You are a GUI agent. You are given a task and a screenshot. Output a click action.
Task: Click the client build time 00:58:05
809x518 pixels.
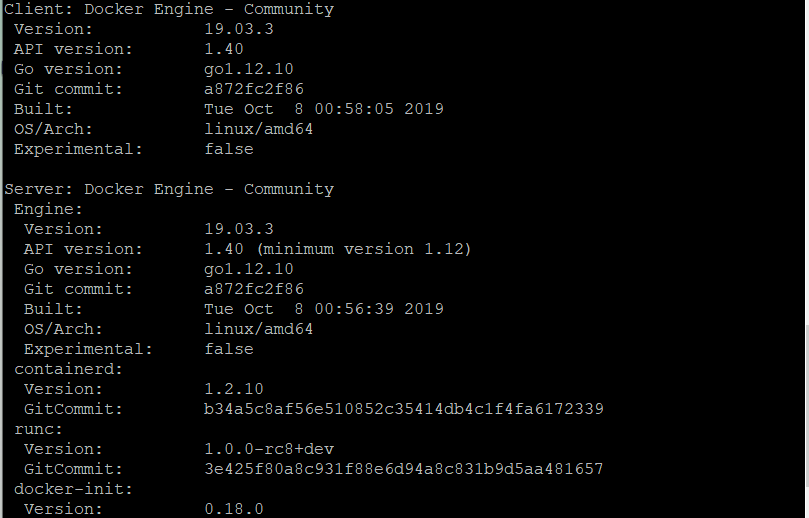(354, 109)
